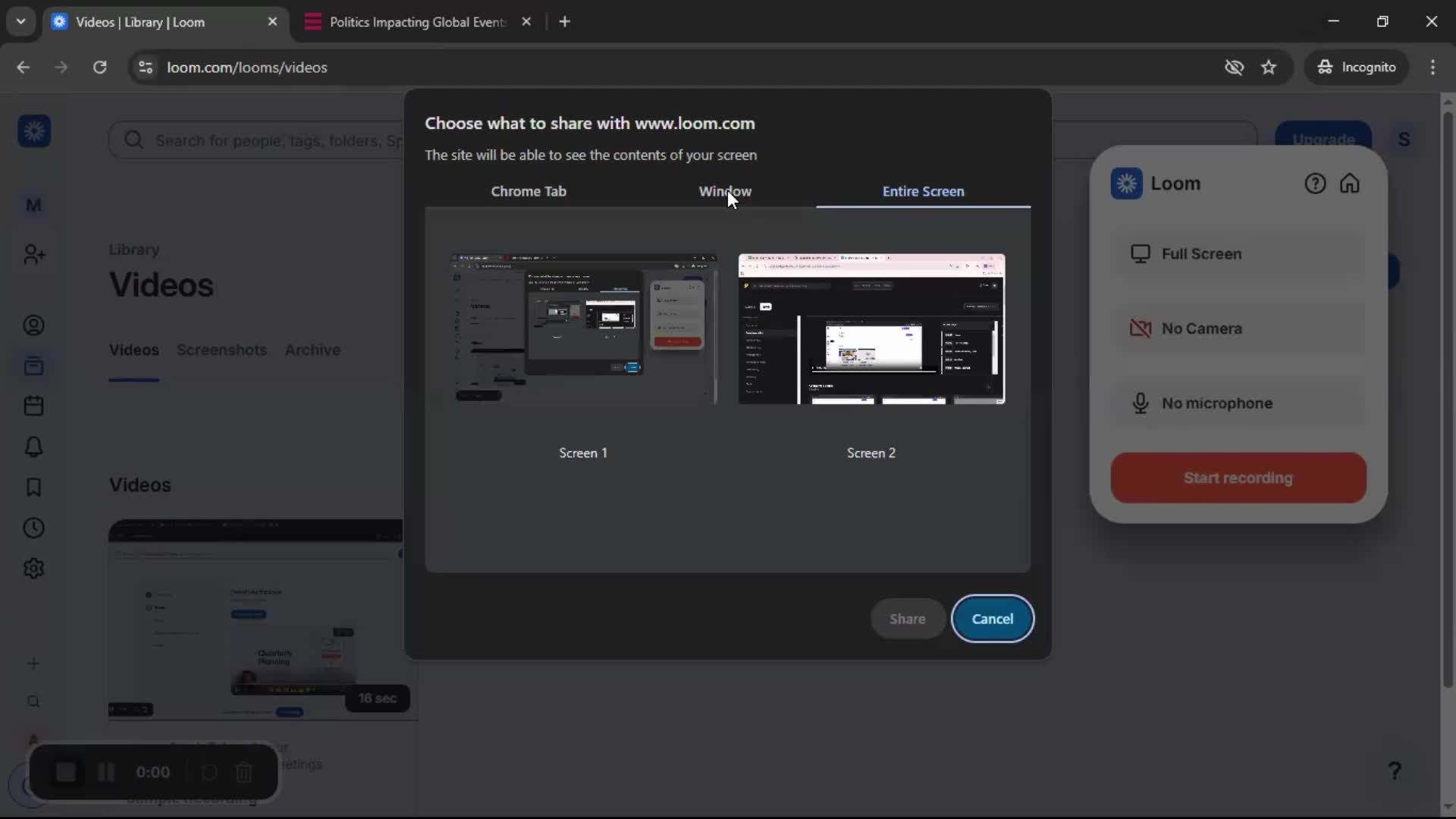Viewport: 1456px width, 819px height.
Task: Cancel the screen share dialog
Action: click(993, 618)
